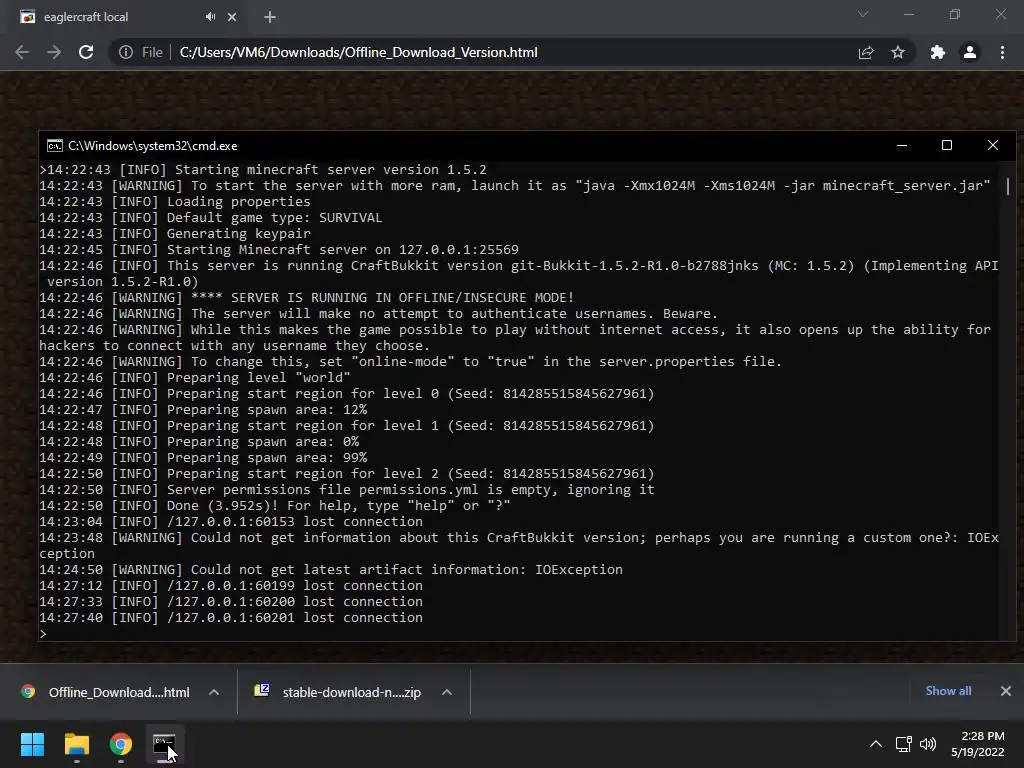Open network status tray icon
Viewport: 1024px width, 768px height.
[904, 744]
